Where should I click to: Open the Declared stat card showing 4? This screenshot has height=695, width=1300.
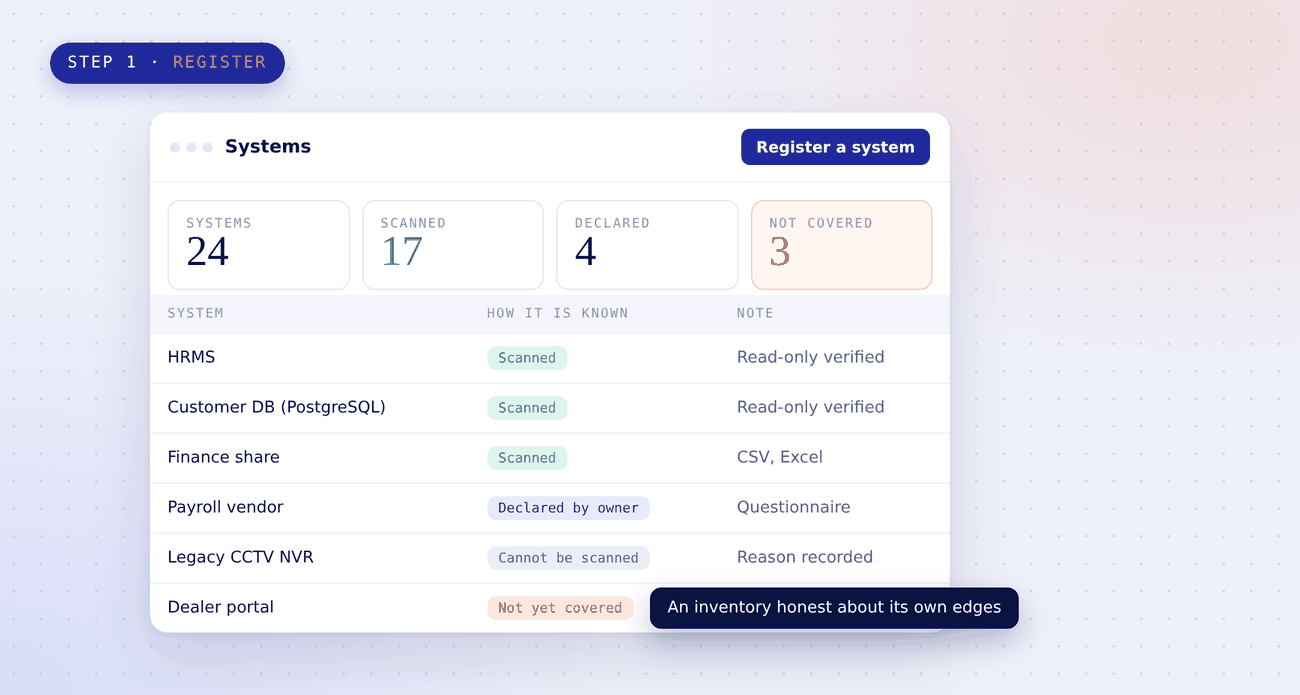point(647,245)
